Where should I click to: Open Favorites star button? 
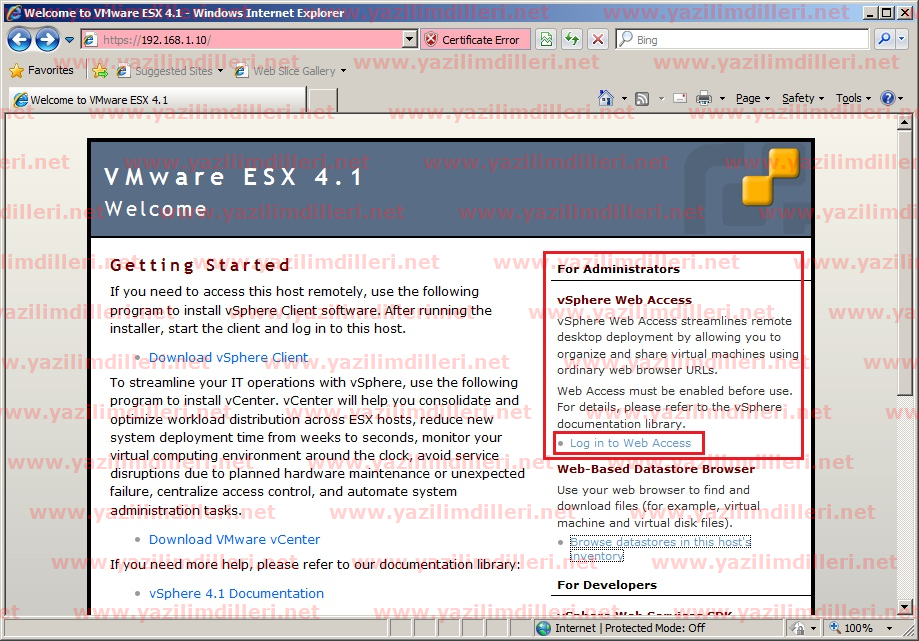[41, 70]
